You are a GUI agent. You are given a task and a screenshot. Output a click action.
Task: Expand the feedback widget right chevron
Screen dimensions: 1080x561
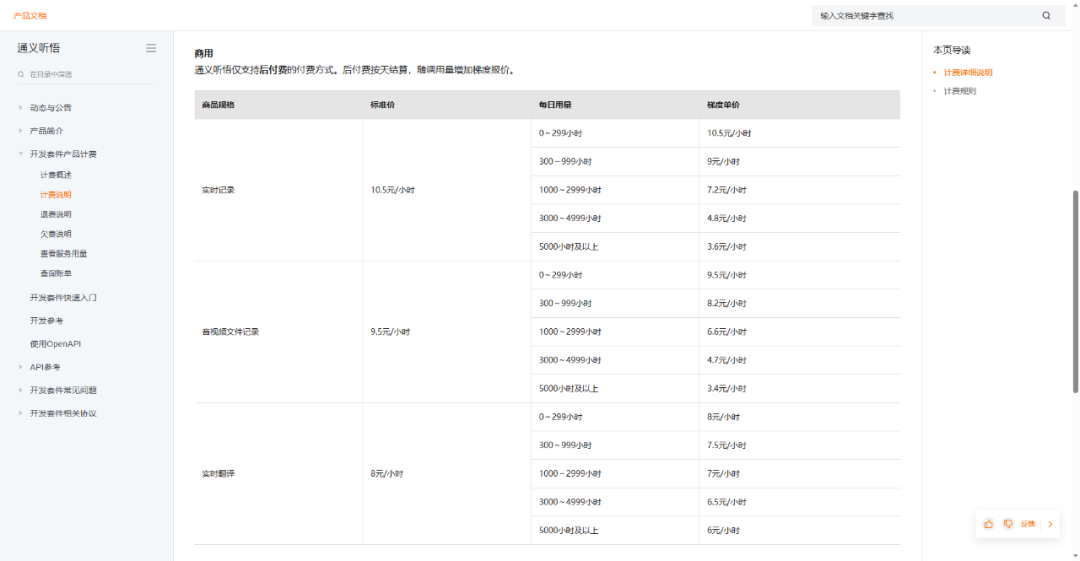pyautogui.click(x=1050, y=524)
